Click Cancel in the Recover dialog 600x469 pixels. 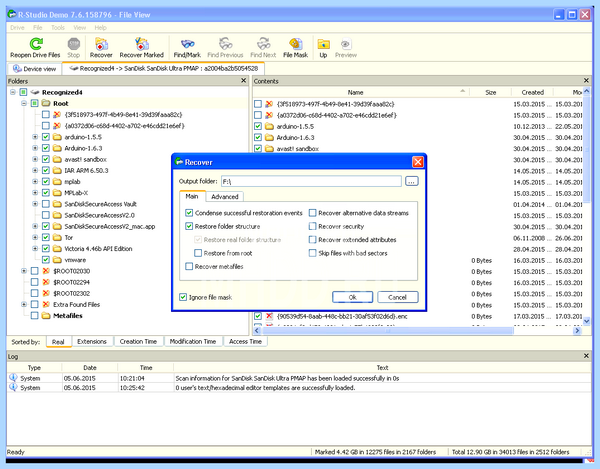(x=398, y=297)
